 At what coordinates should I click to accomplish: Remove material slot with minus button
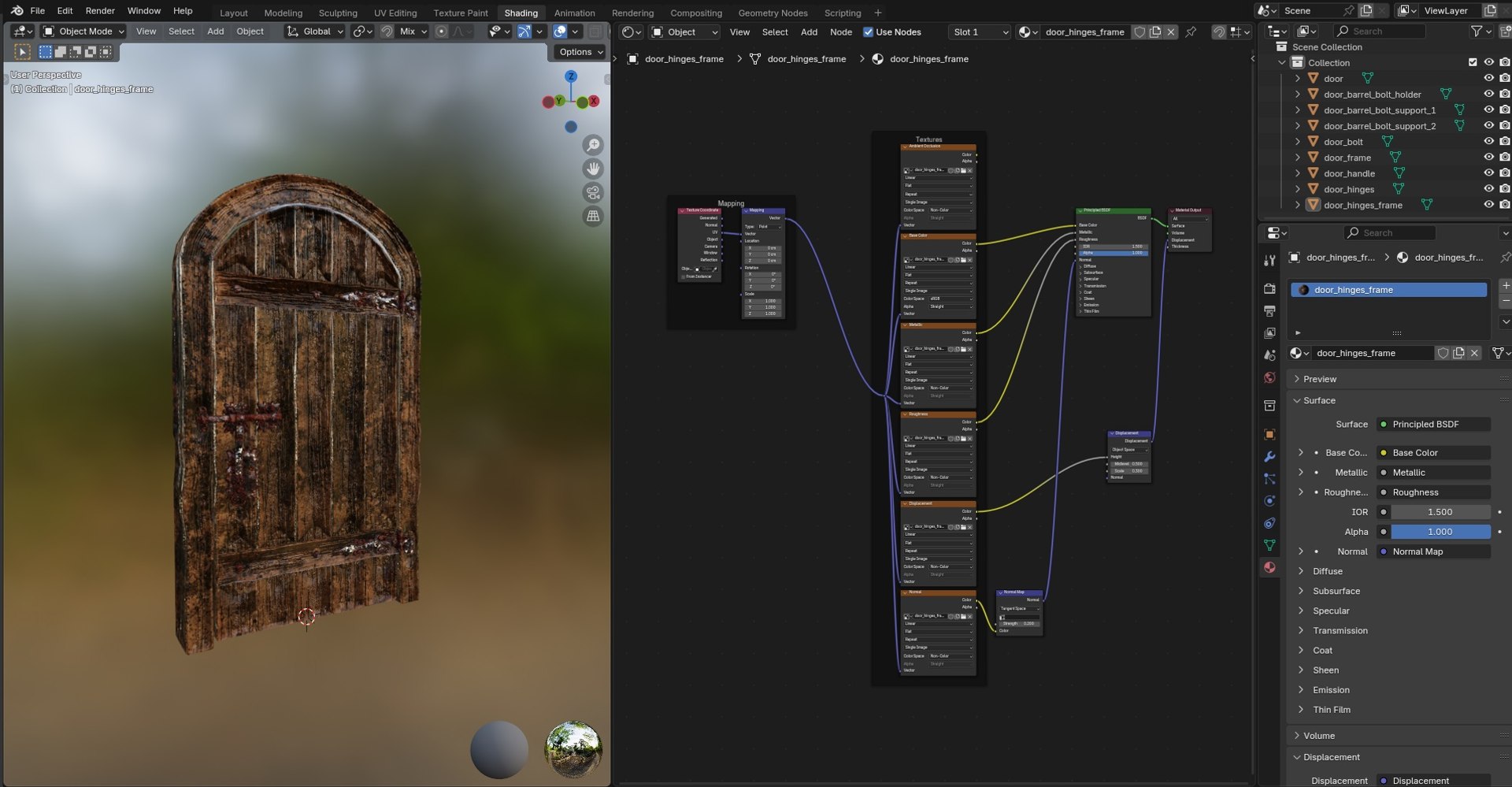(x=1505, y=301)
